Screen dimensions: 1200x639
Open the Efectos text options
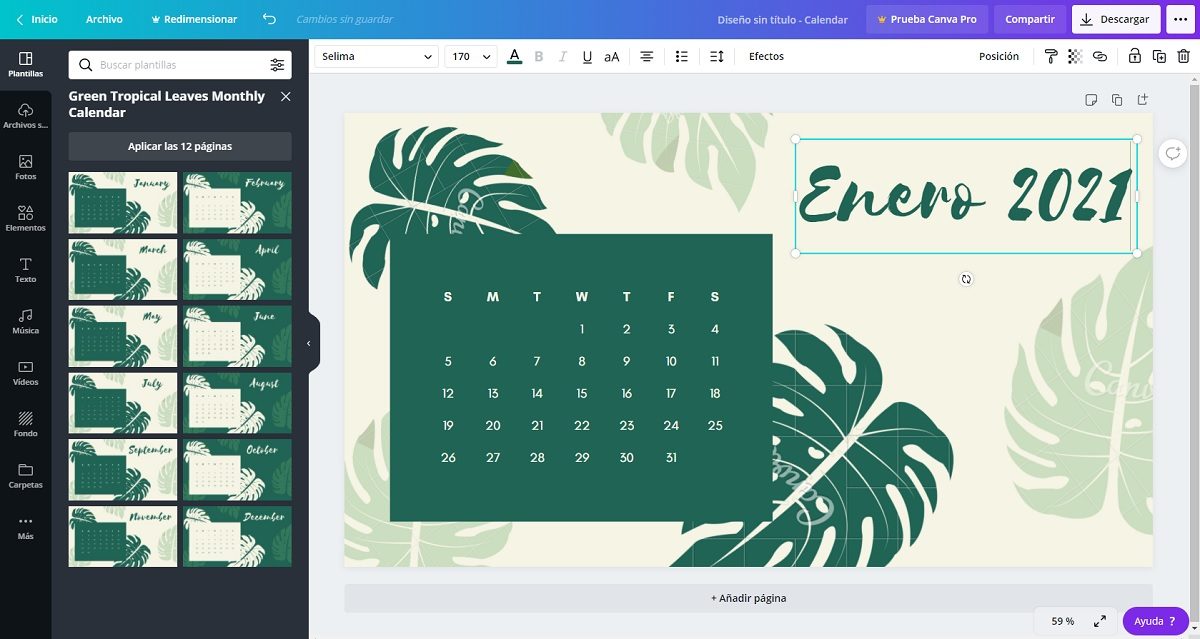click(766, 56)
